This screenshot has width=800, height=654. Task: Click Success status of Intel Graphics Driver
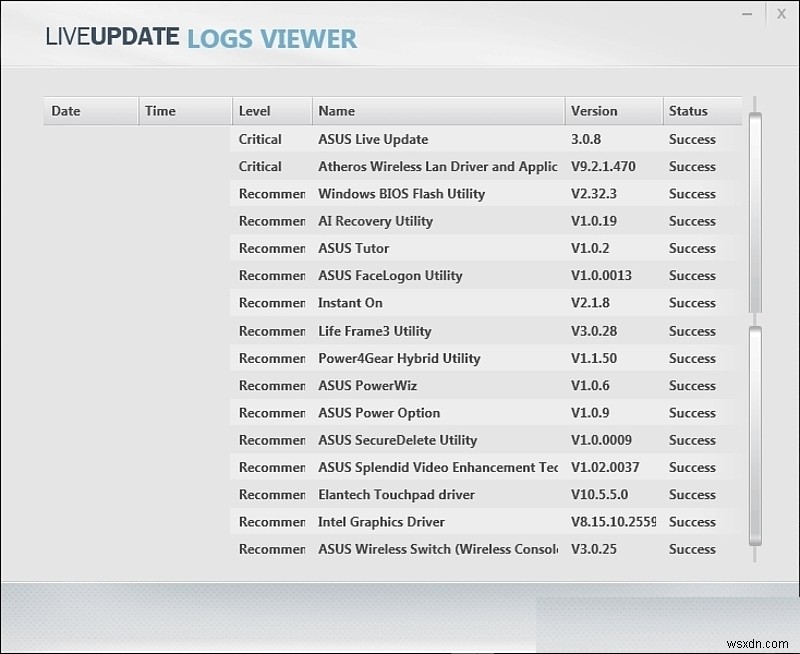[692, 522]
